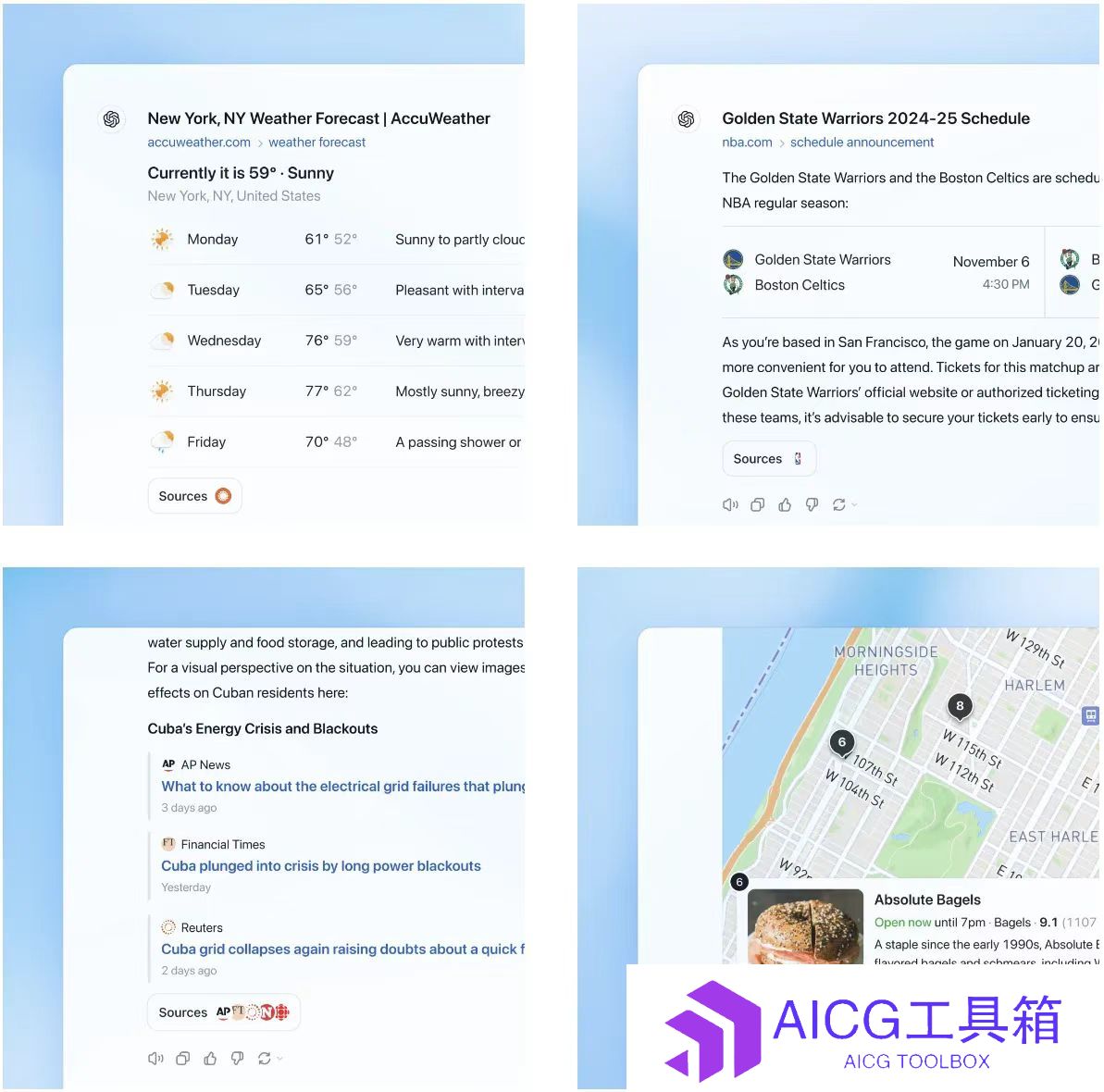Click the Absolute Bagels photo thumbnail
This screenshot has width=1104, height=1092.
[x=805, y=926]
